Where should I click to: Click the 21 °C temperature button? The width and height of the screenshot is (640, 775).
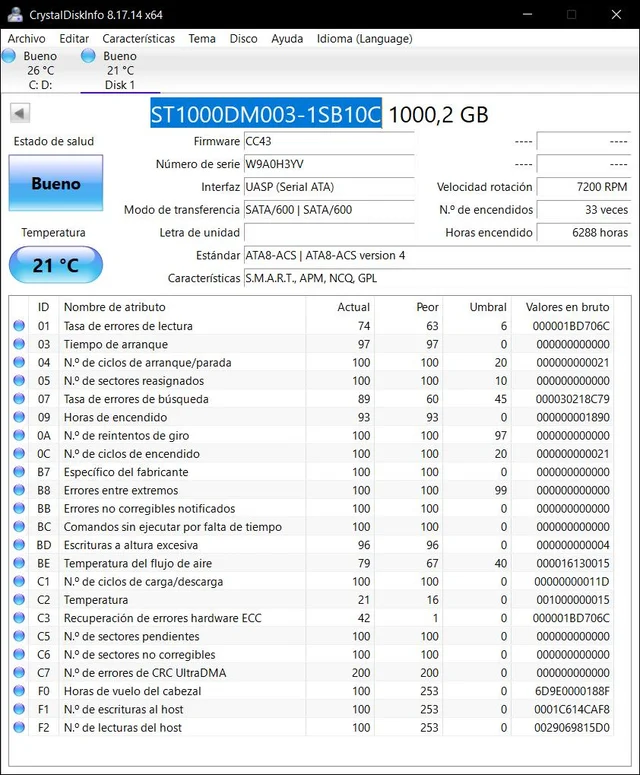(x=56, y=265)
